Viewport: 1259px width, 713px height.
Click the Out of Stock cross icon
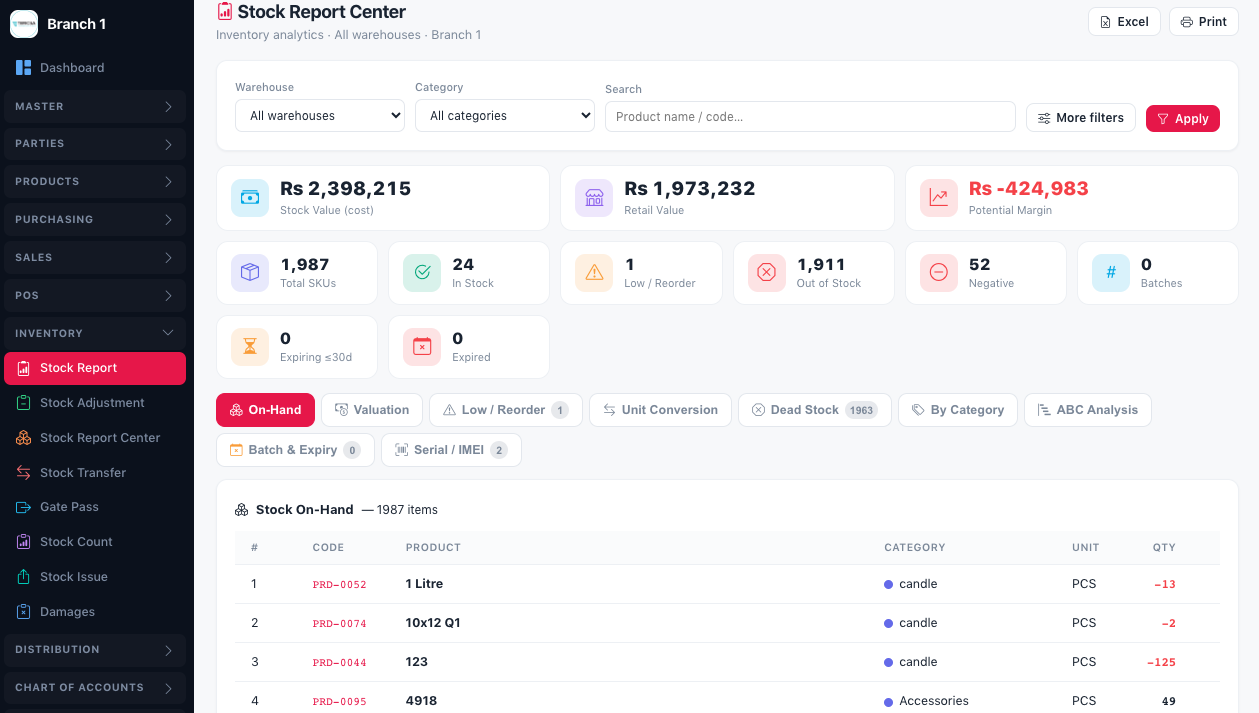pos(767,273)
